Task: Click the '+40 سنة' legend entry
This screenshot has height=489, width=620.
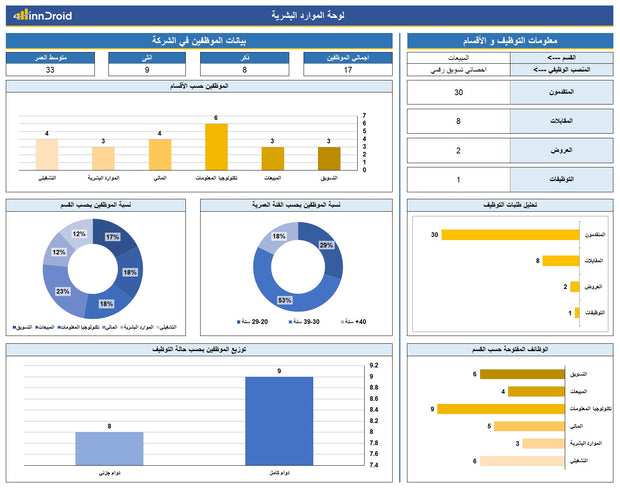Action: (x=354, y=322)
